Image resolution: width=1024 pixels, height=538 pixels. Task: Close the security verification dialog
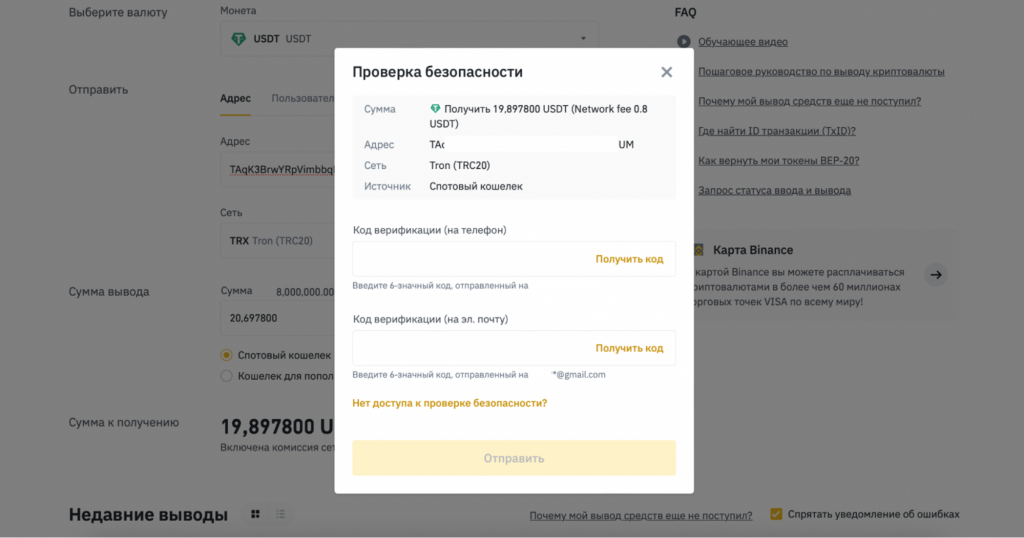tap(666, 72)
